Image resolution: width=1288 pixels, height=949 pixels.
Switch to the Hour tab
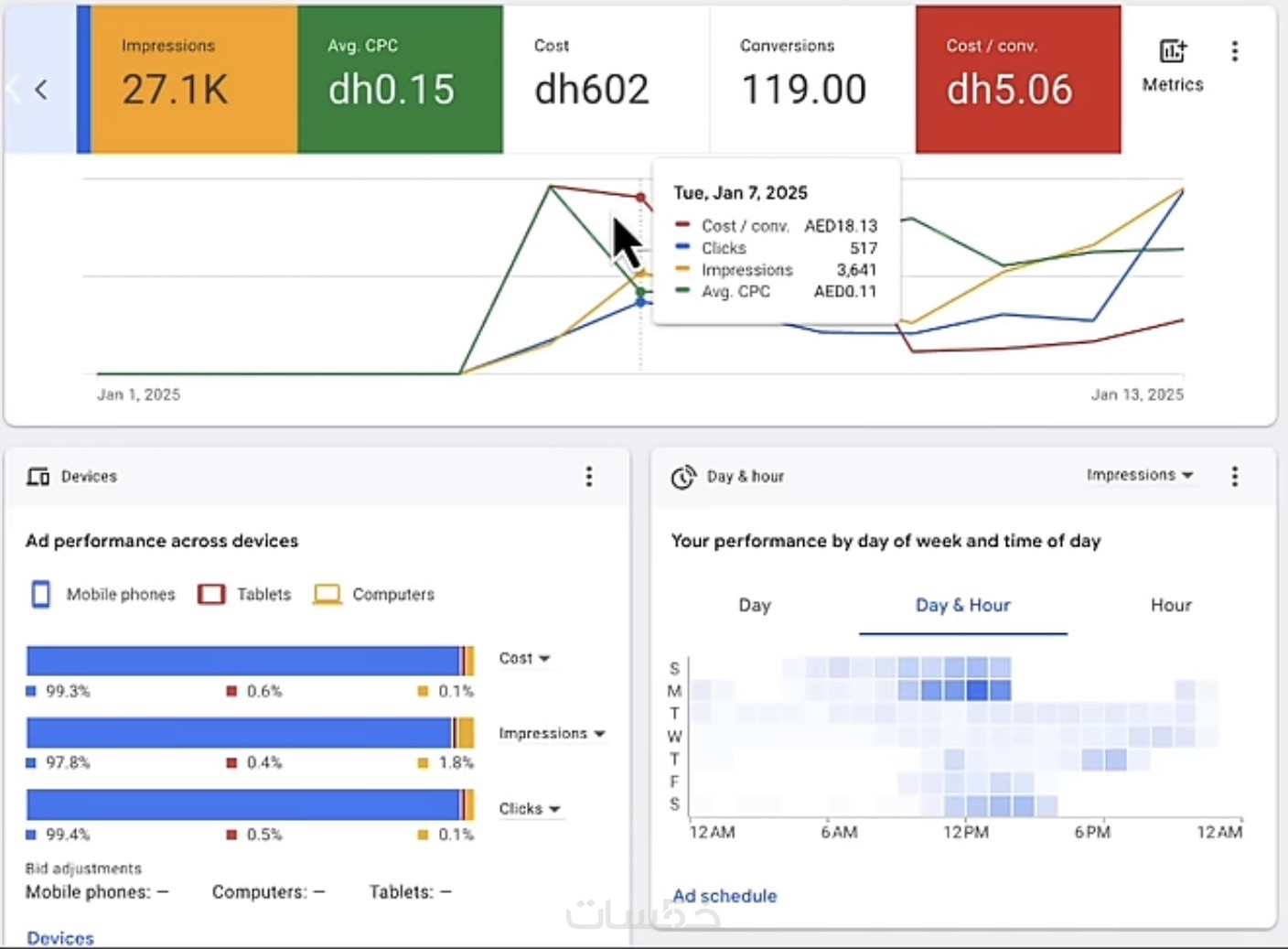[1171, 605]
